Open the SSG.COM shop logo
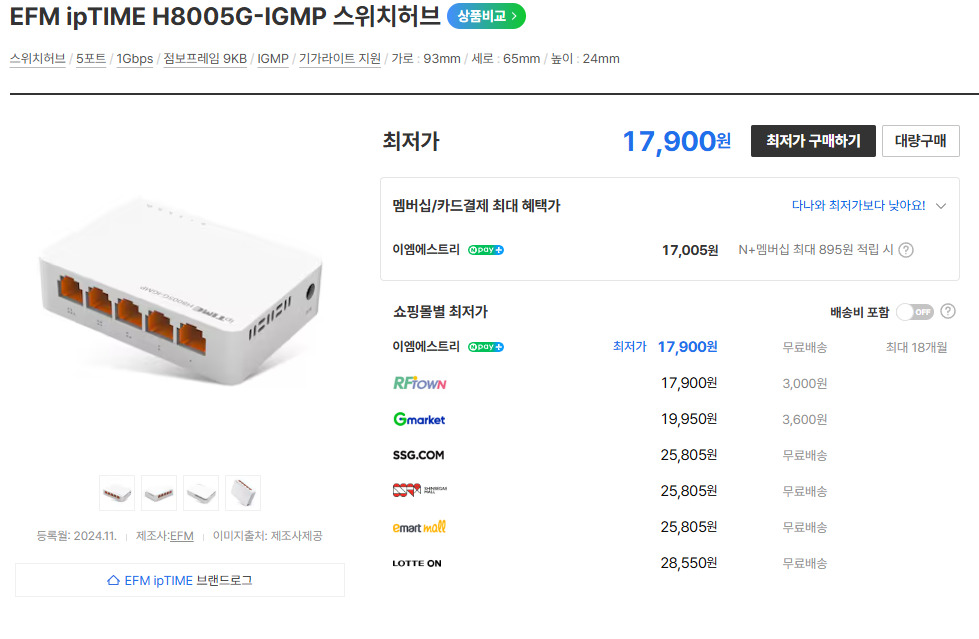The image size is (979, 639). (418, 455)
